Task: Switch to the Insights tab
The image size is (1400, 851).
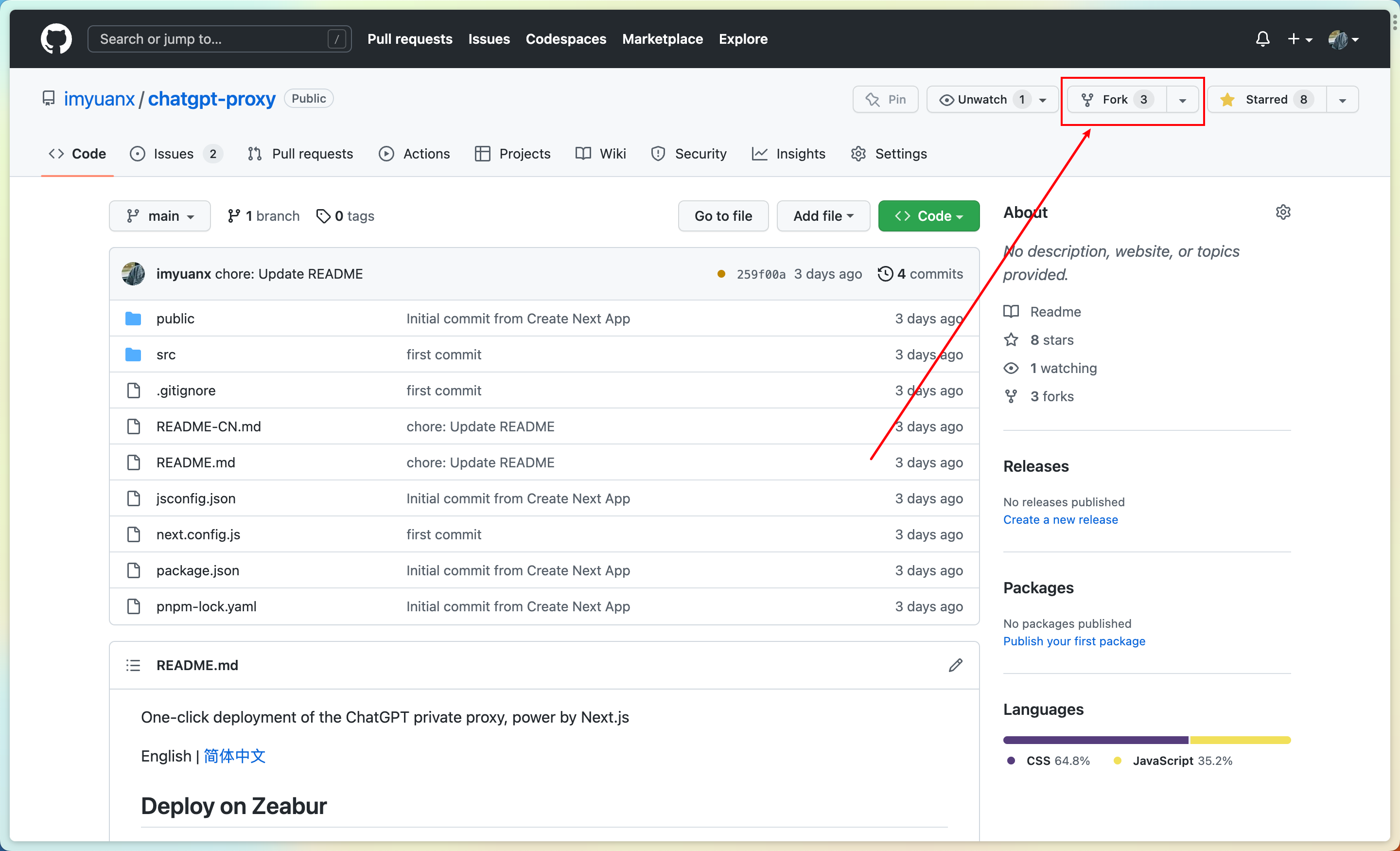Action: (x=788, y=154)
